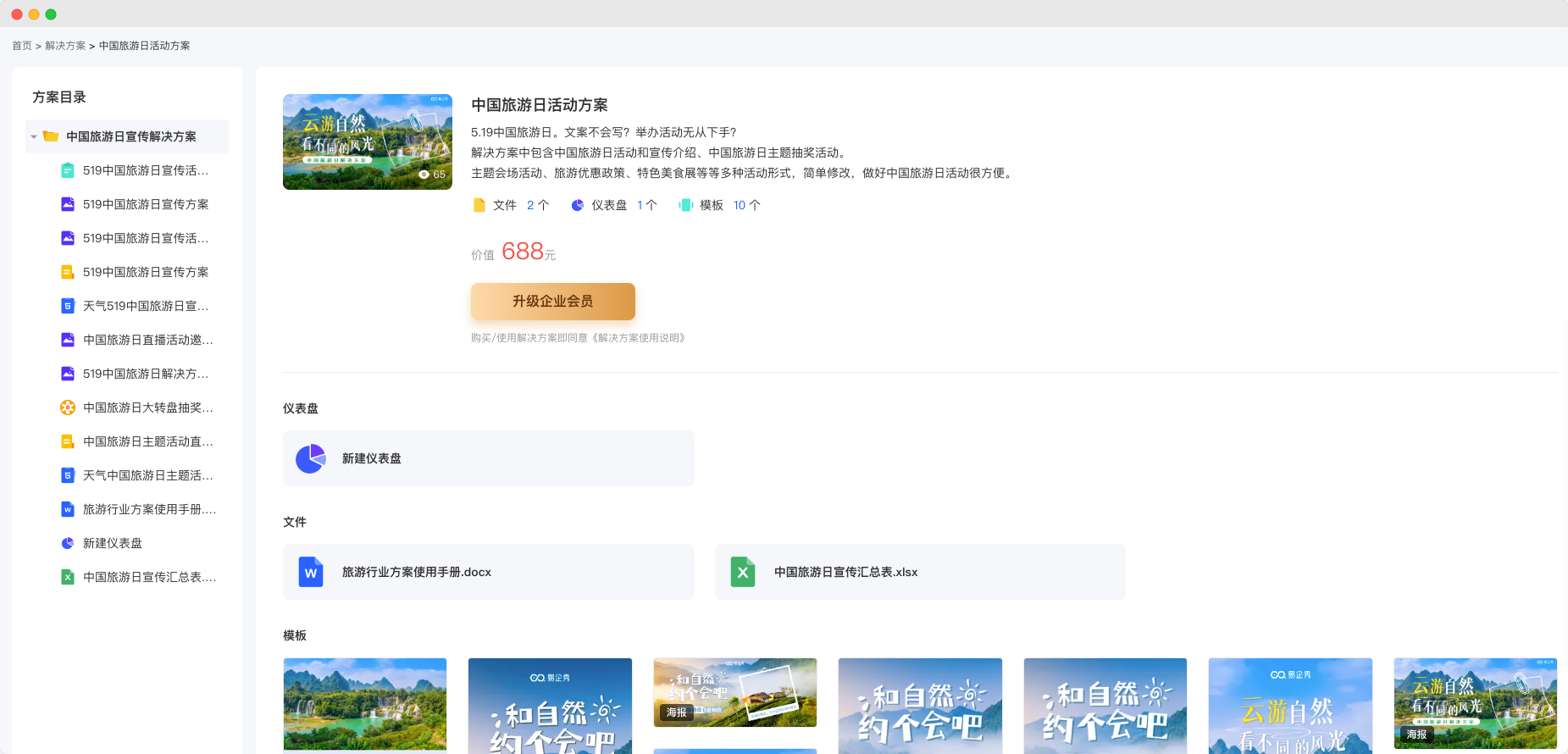This screenshot has height=754, width=1568.
Task: Open 中国旅游日宣传解决方案 tree folder
Action: coord(127,136)
